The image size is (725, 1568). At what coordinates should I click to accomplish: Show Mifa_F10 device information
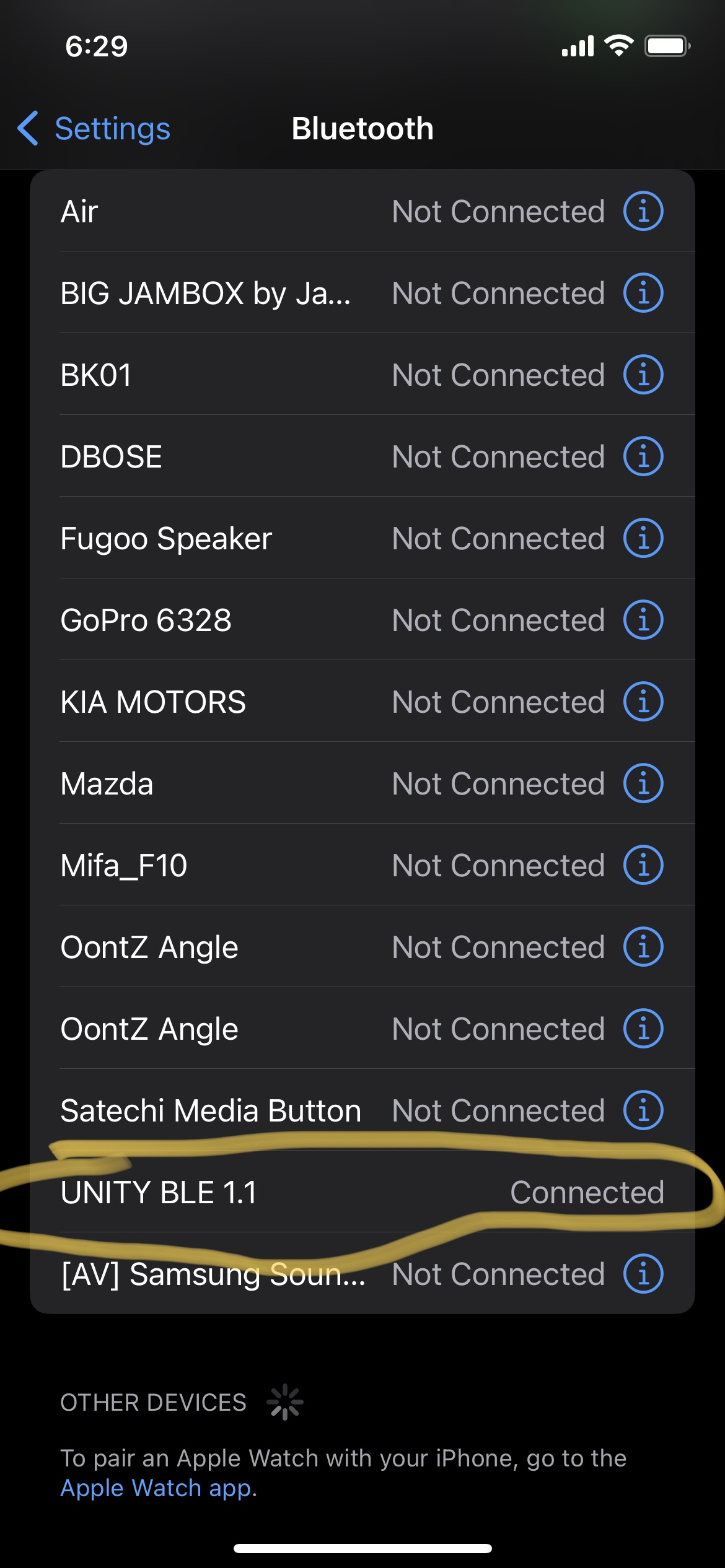643,865
